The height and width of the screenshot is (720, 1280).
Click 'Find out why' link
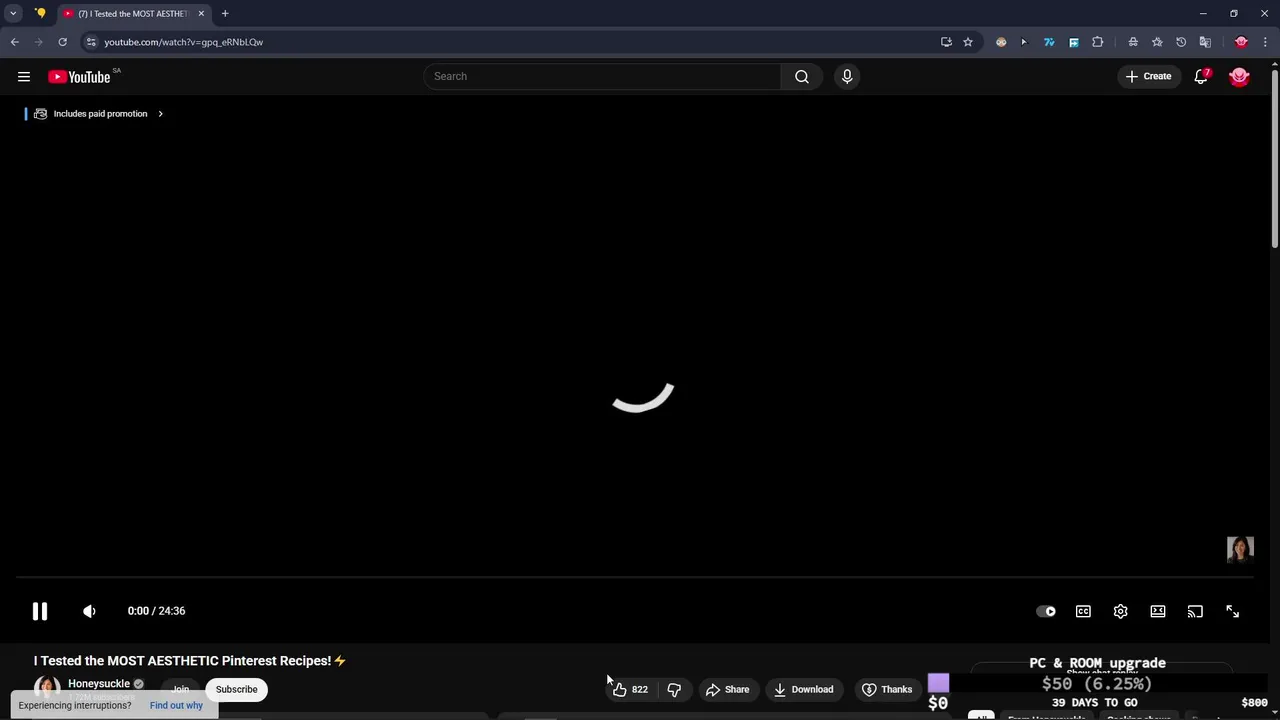tap(176, 705)
